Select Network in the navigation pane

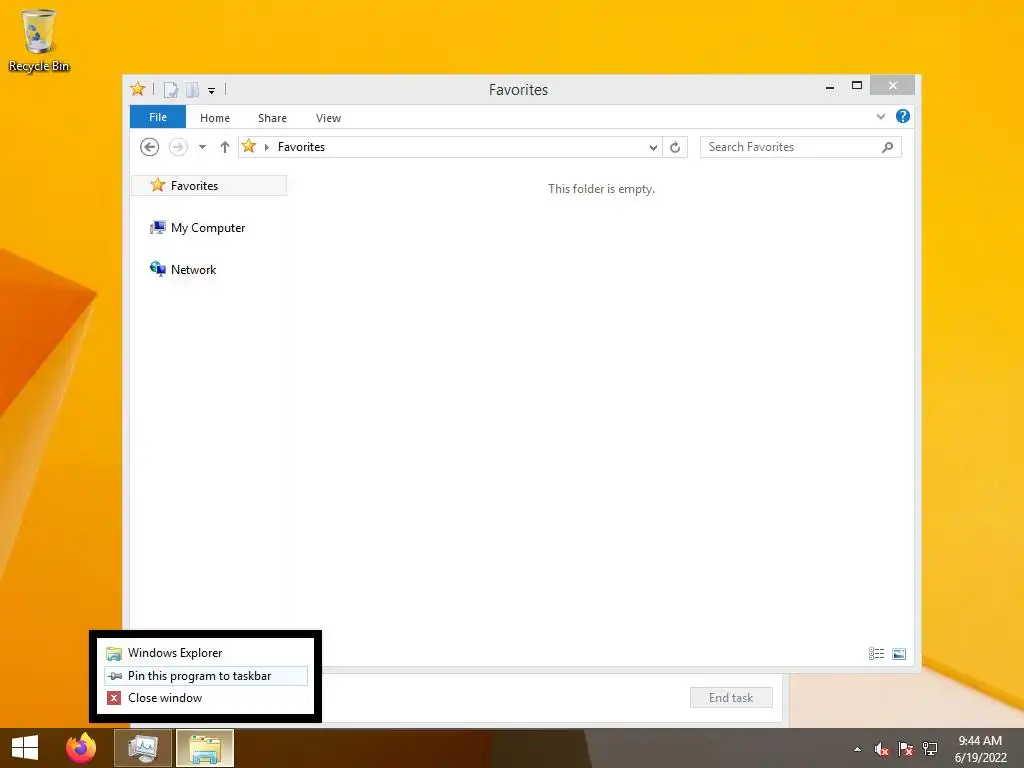[183, 270]
